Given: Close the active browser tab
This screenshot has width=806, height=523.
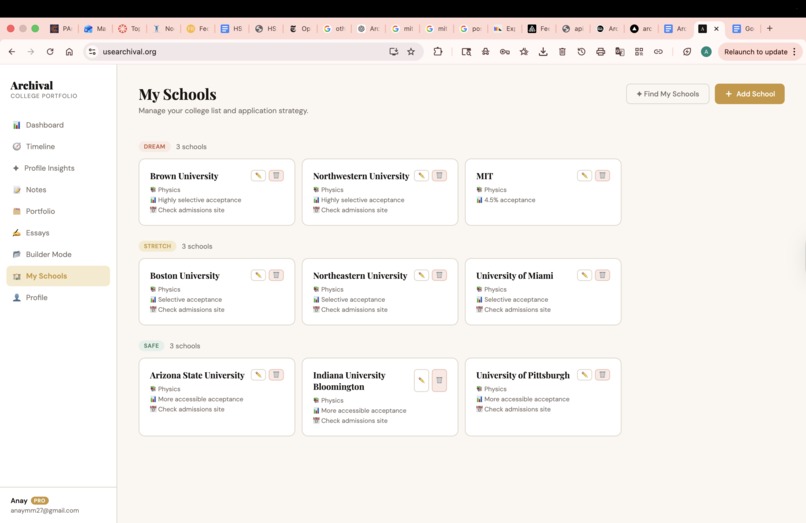Looking at the screenshot, I should [x=716, y=29].
